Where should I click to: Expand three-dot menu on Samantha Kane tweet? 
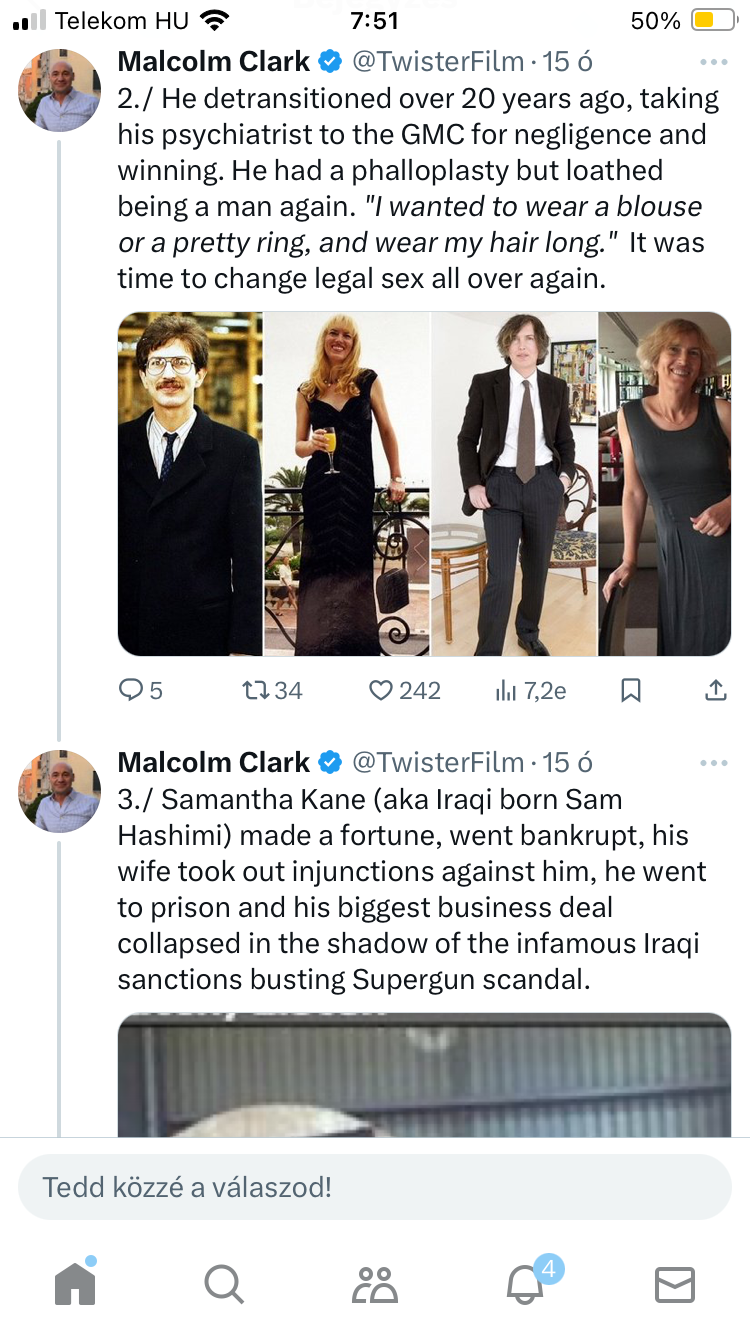click(x=714, y=763)
